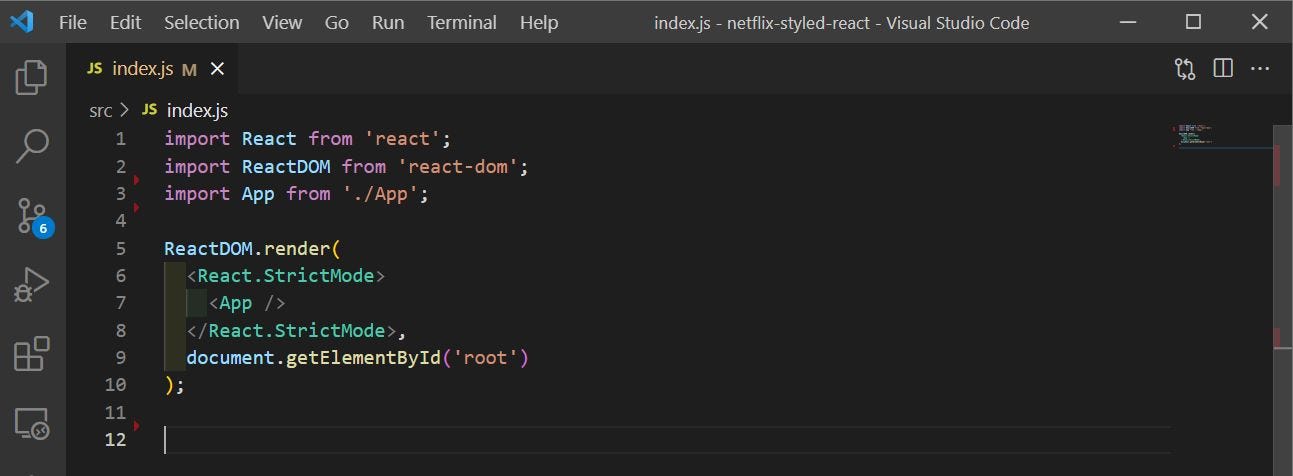
Task: Click line number 5 in gutter
Action: [121, 248]
